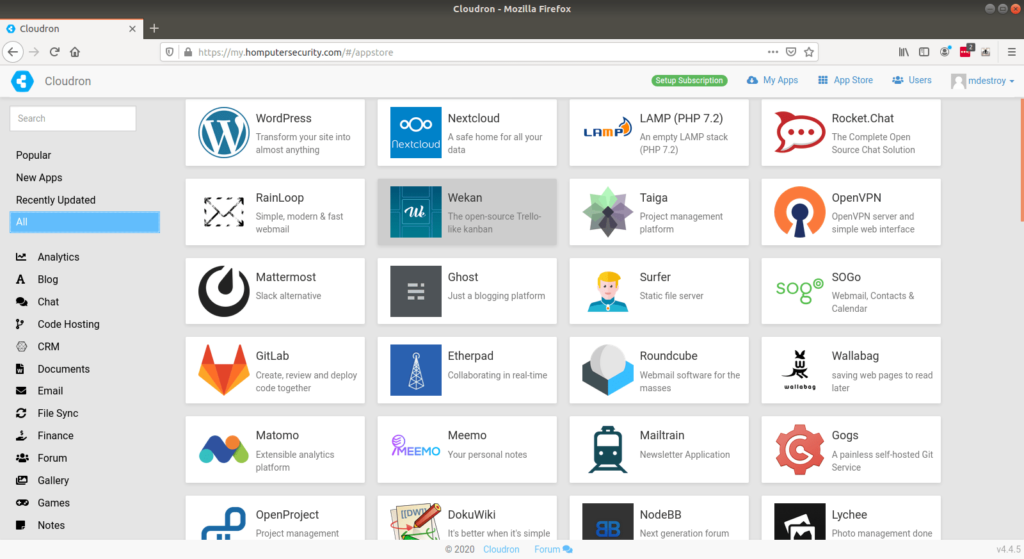Open the SOGo logo
The width and height of the screenshot is (1024, 559).
click(799, 291)
